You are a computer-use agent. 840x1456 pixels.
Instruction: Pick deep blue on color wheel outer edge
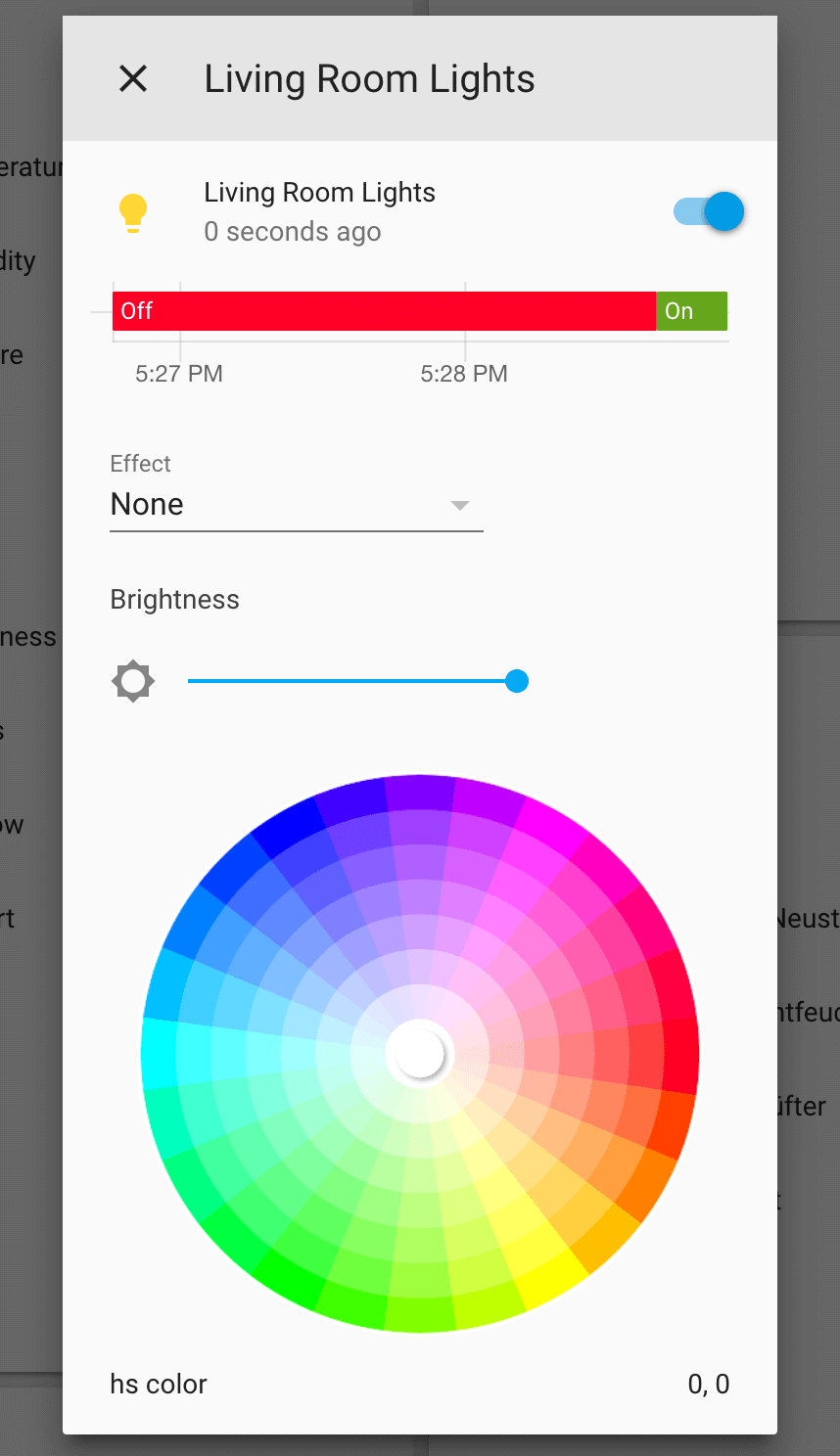coord(289,827)
